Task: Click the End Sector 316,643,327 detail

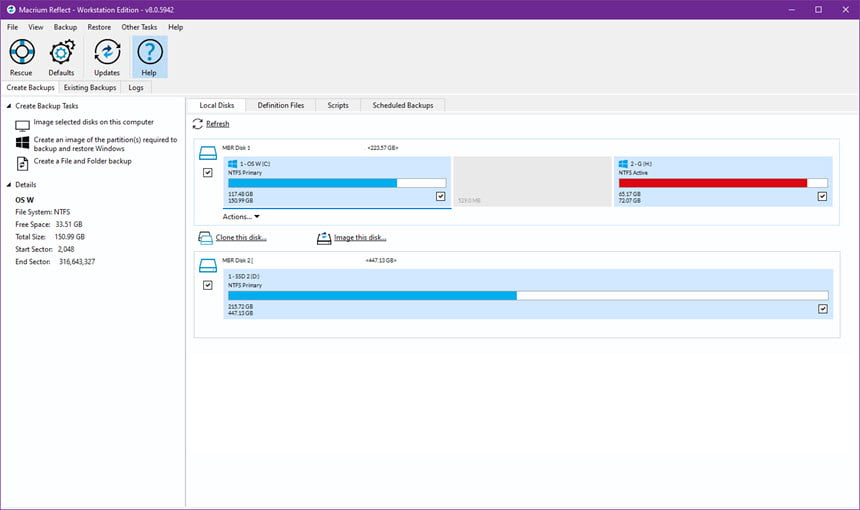Action: pyautogui.click(x=55, y=262)
